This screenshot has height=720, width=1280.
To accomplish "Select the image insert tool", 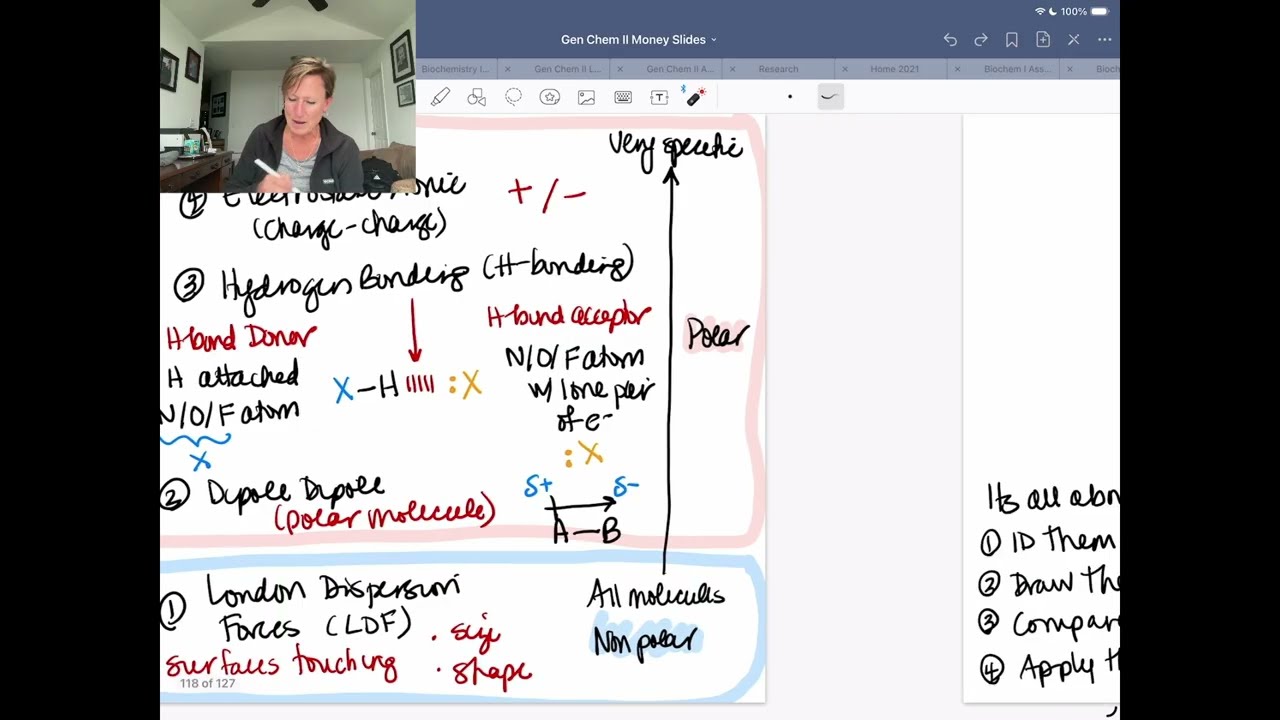I will (x=586, y=97).
